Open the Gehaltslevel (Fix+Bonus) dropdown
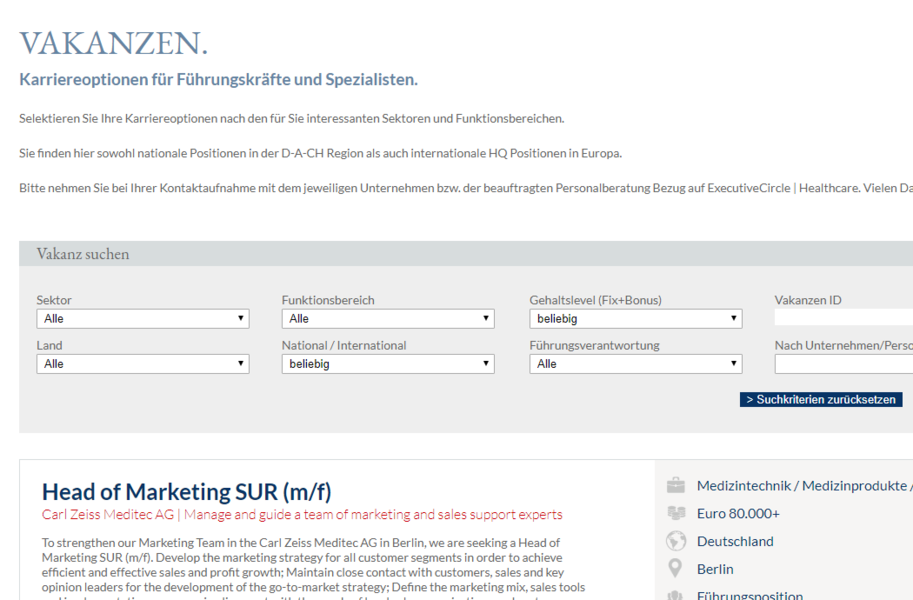 pyautogui.click(x=635, y=319)
